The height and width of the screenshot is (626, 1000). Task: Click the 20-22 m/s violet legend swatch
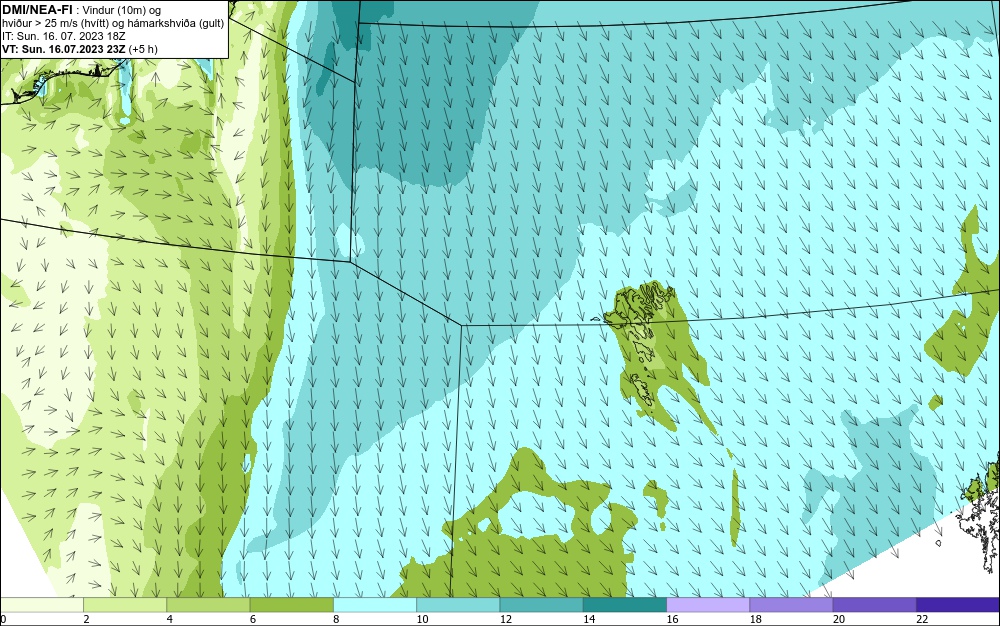[x=874, y=604]
